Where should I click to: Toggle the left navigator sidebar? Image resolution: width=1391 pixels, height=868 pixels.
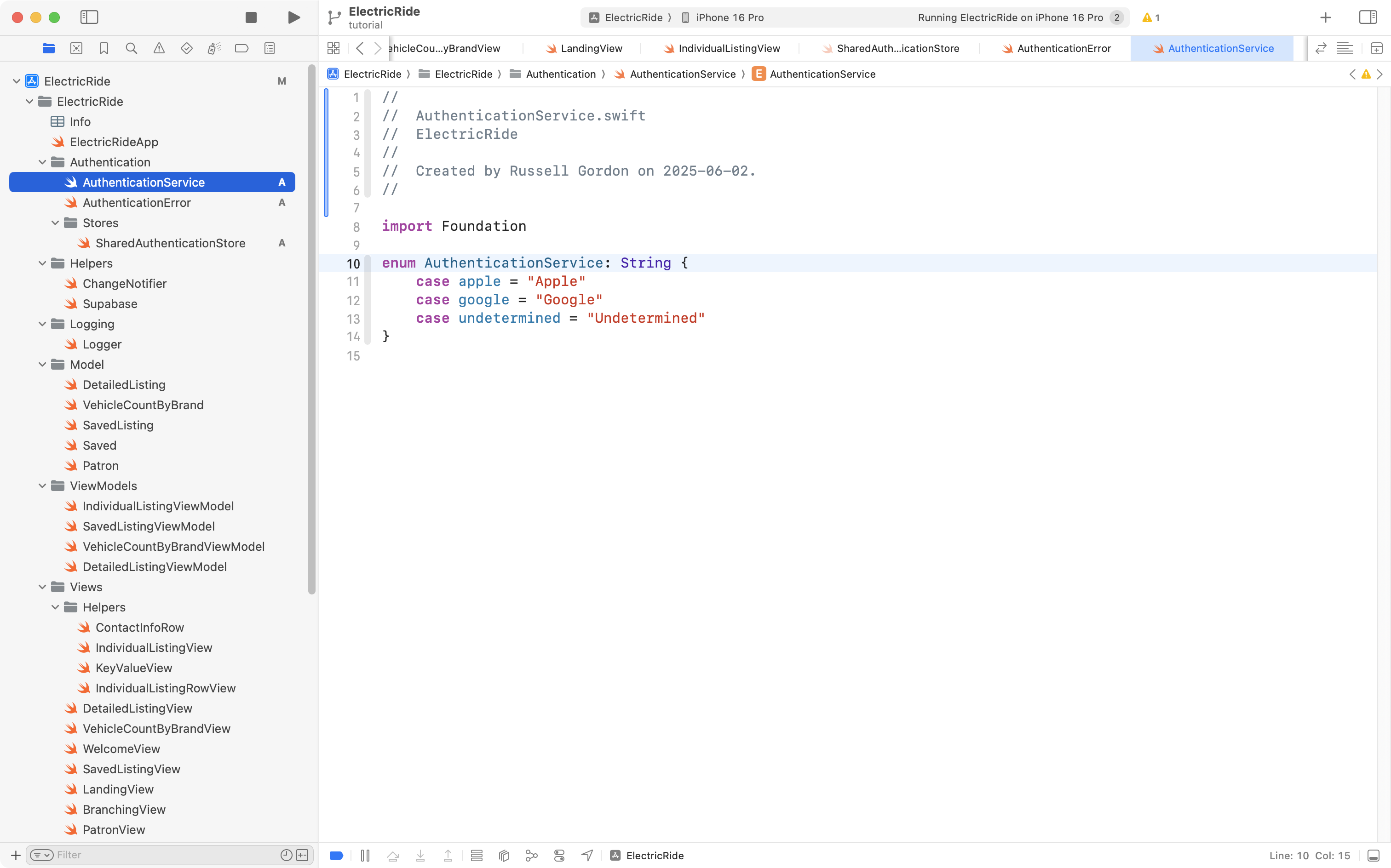[x=89, y=17]
